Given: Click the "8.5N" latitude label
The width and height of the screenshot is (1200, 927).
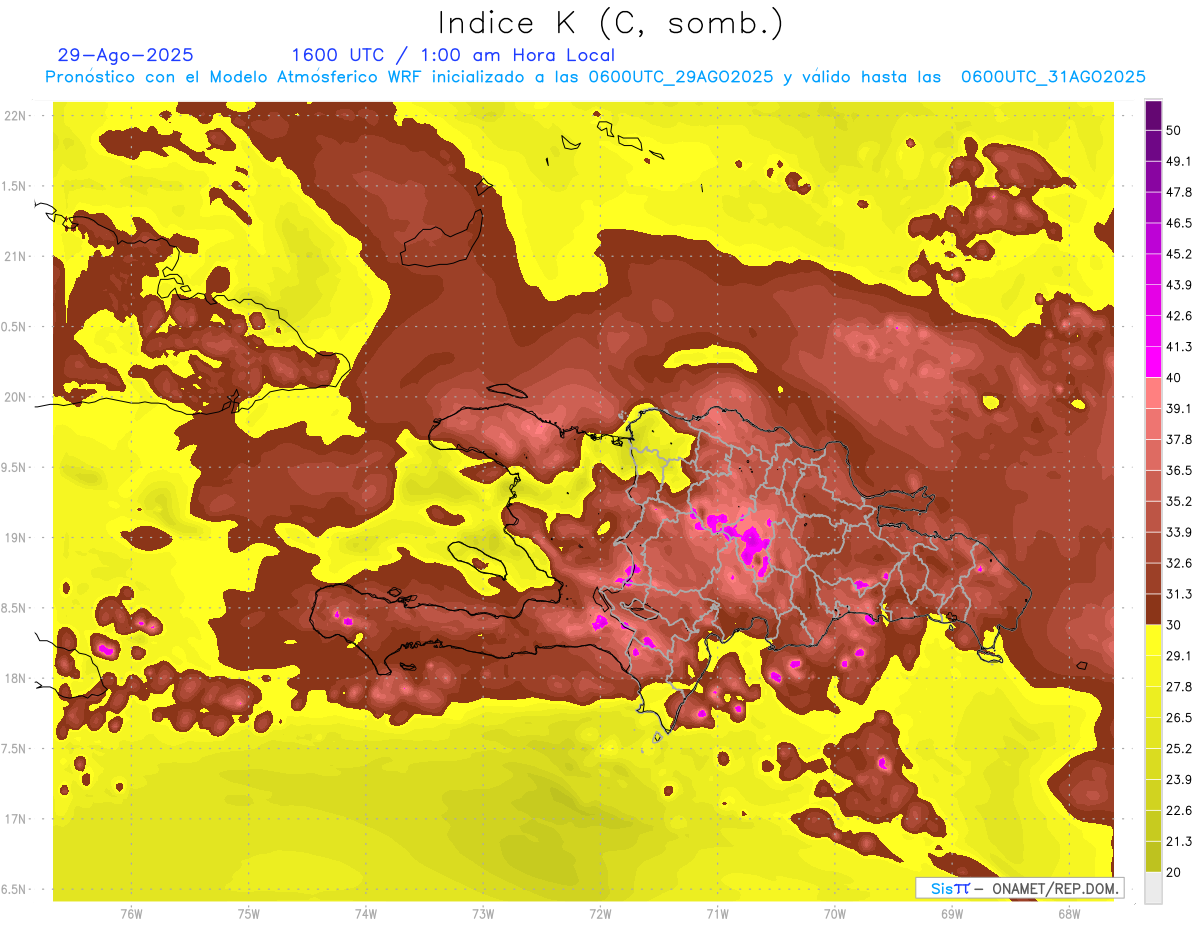Looking at the screenshot, I should [14, 608].
